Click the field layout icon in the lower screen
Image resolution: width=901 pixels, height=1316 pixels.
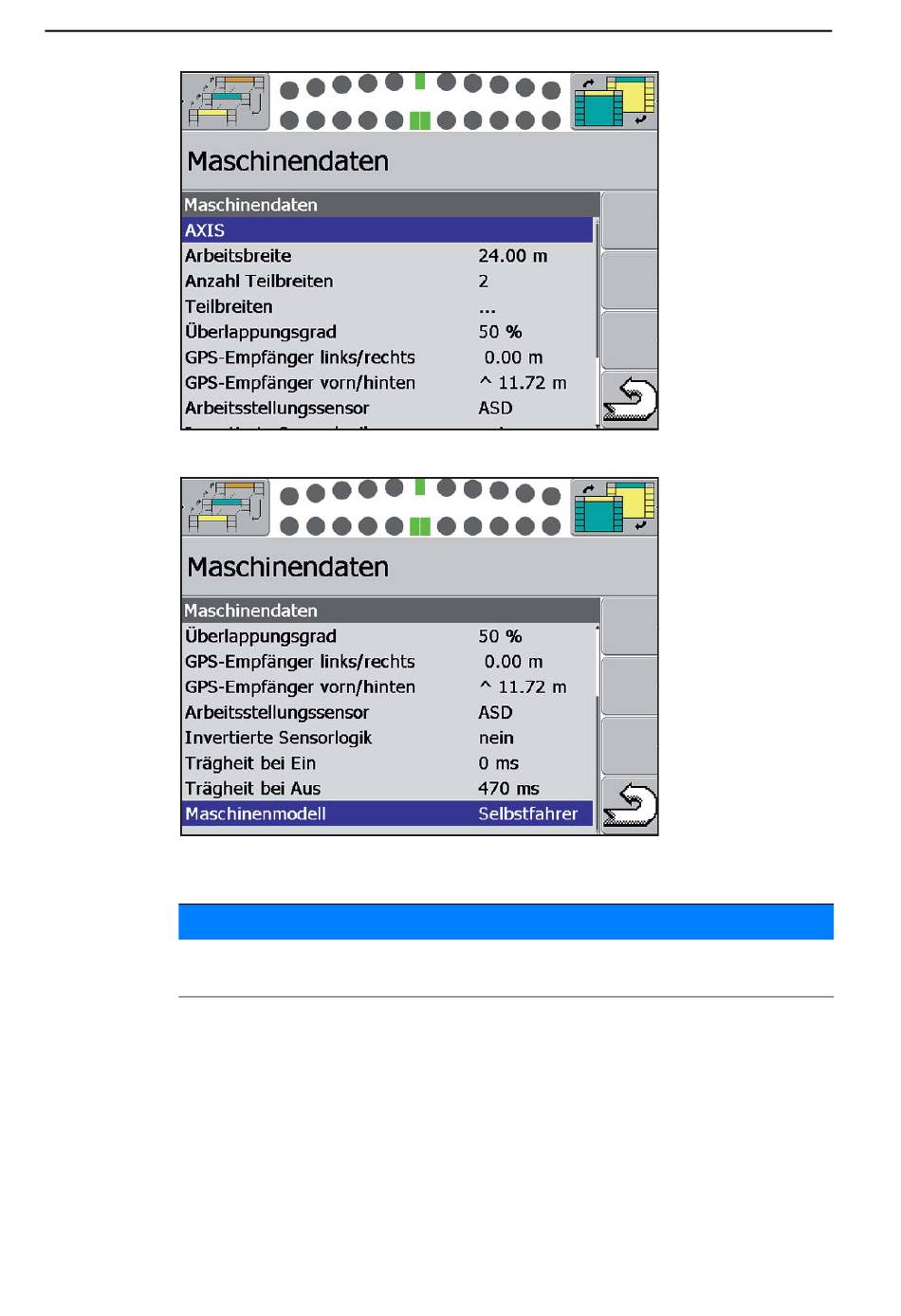tap(226, 507)
